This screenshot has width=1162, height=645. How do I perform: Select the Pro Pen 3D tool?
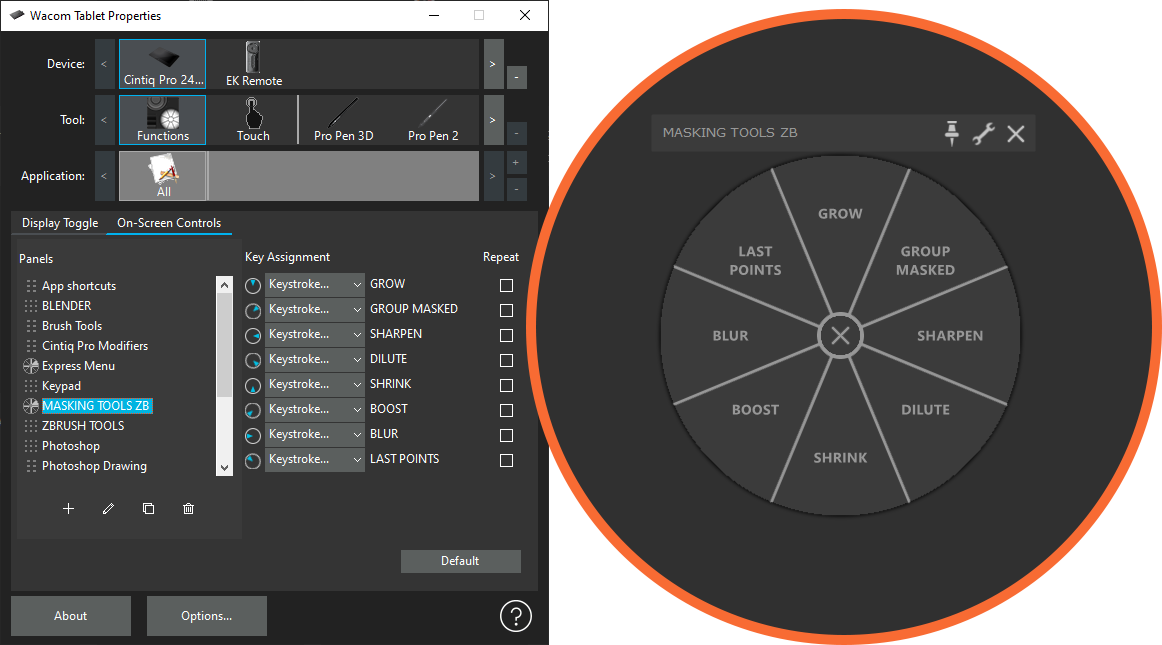coord(343,119)
